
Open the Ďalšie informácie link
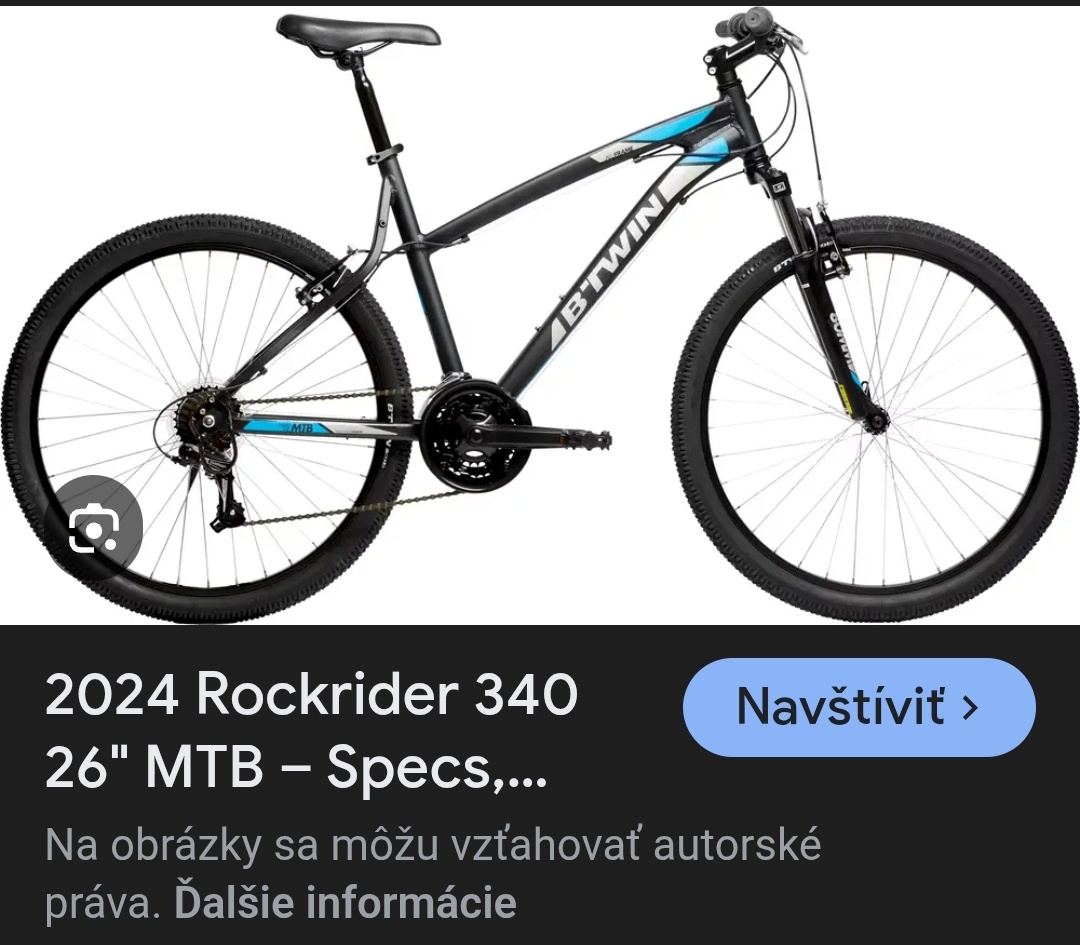345,902
